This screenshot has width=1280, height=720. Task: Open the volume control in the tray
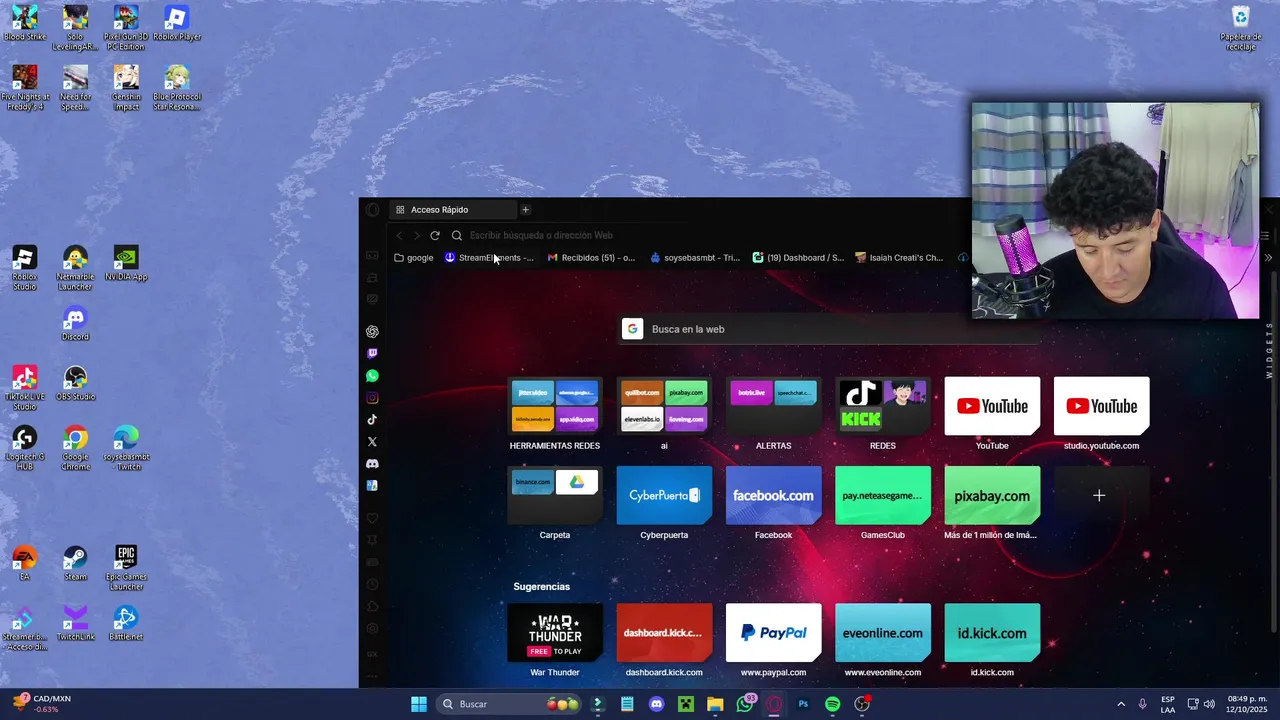(x=1209, y=704)
